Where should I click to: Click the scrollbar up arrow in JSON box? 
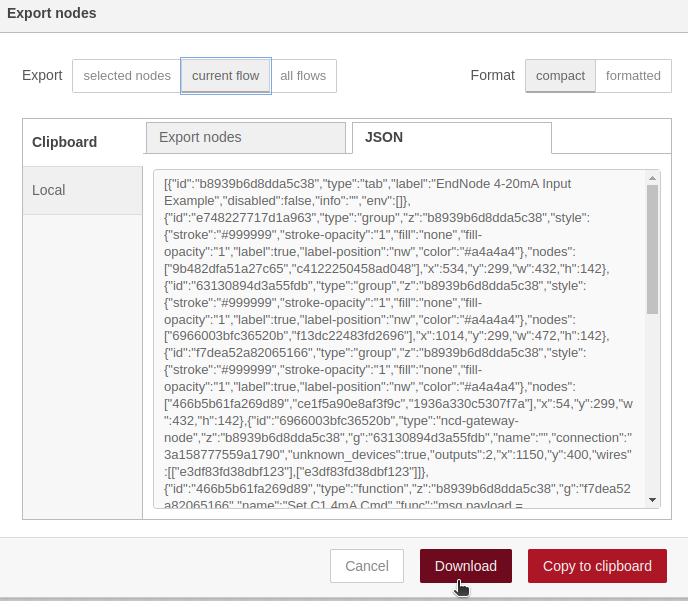pyautogui.click(x=653, y=179)
